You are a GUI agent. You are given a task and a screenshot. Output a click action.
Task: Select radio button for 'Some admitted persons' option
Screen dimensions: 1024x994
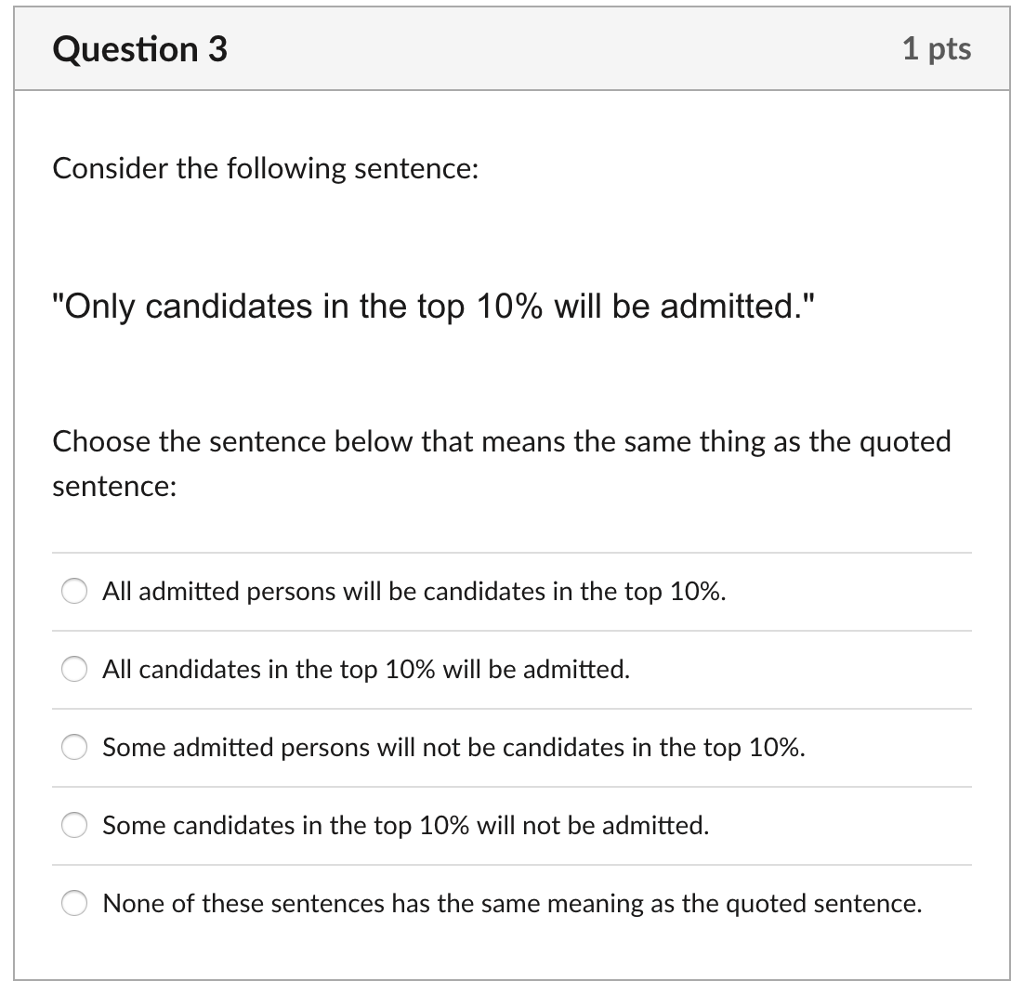pyautogui.click(x=74, y=746)
